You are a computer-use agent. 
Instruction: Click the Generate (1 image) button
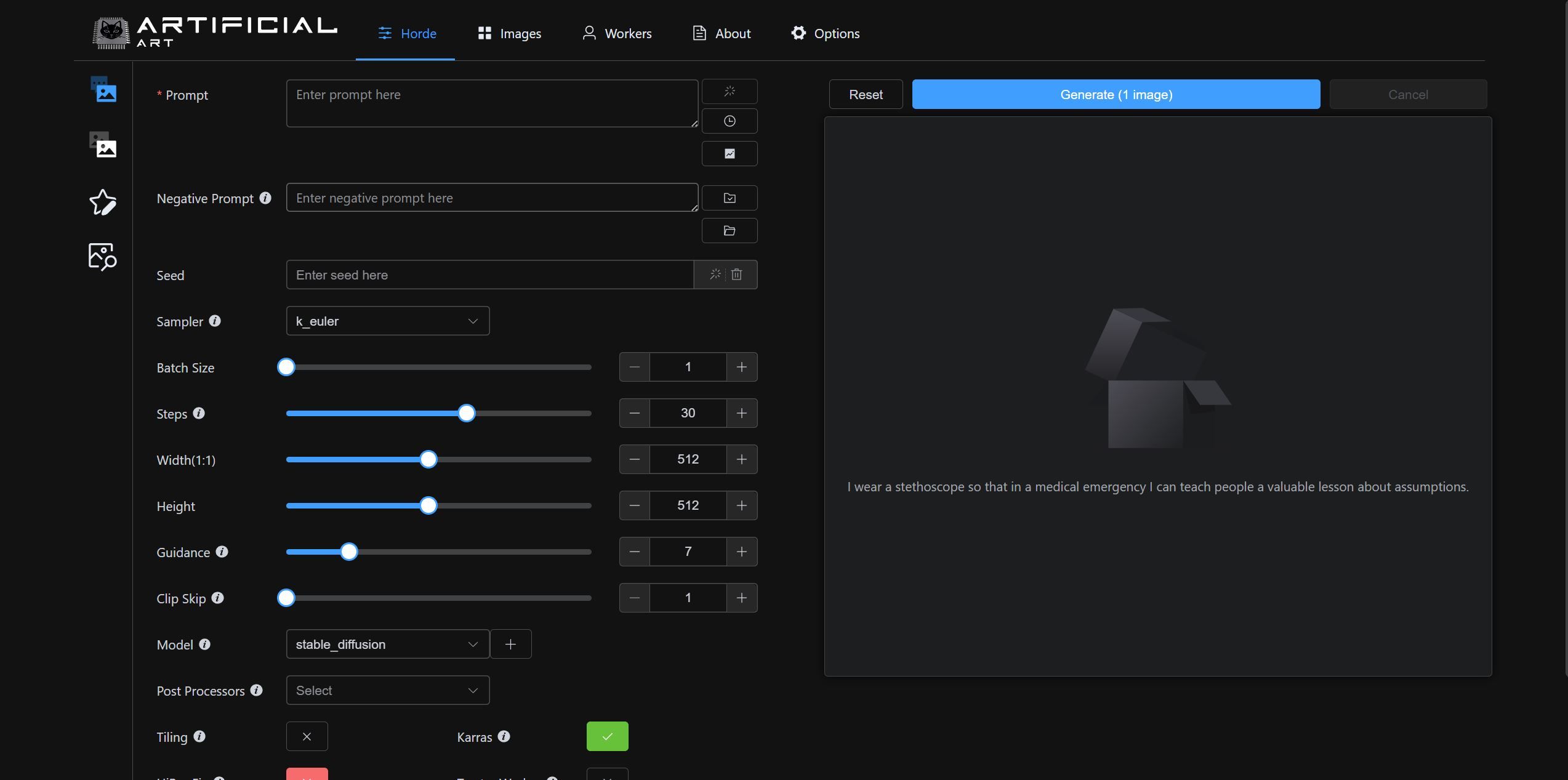[x=1116, y=95]
